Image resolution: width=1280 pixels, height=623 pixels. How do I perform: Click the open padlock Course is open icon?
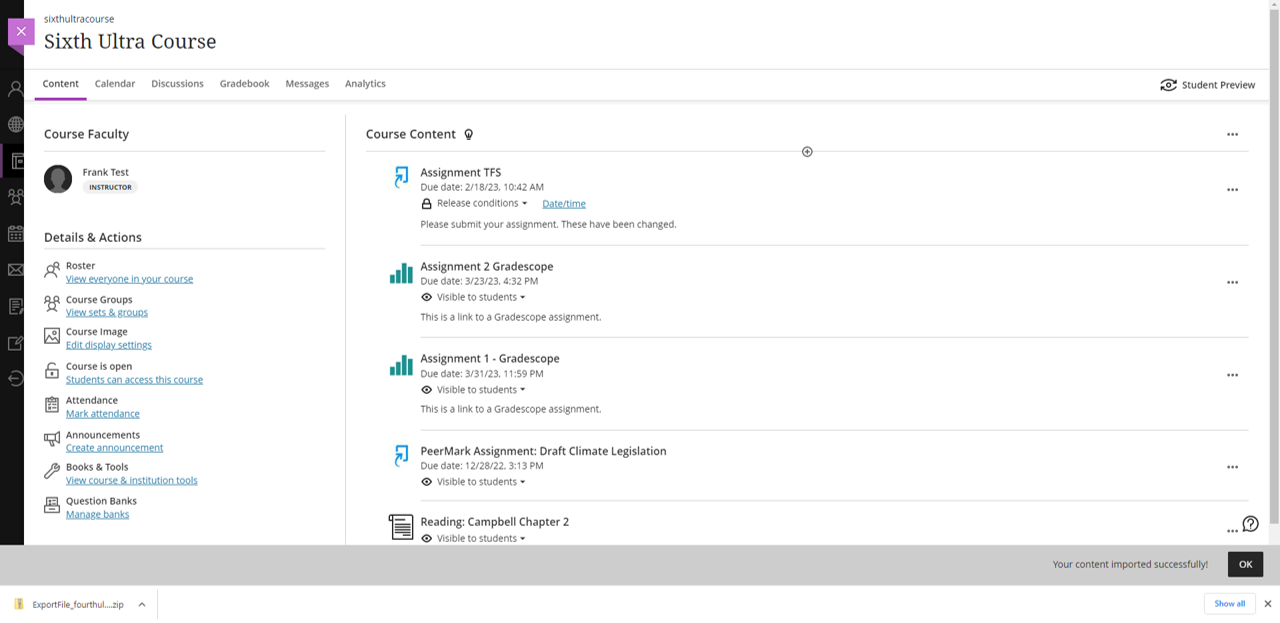52,371
